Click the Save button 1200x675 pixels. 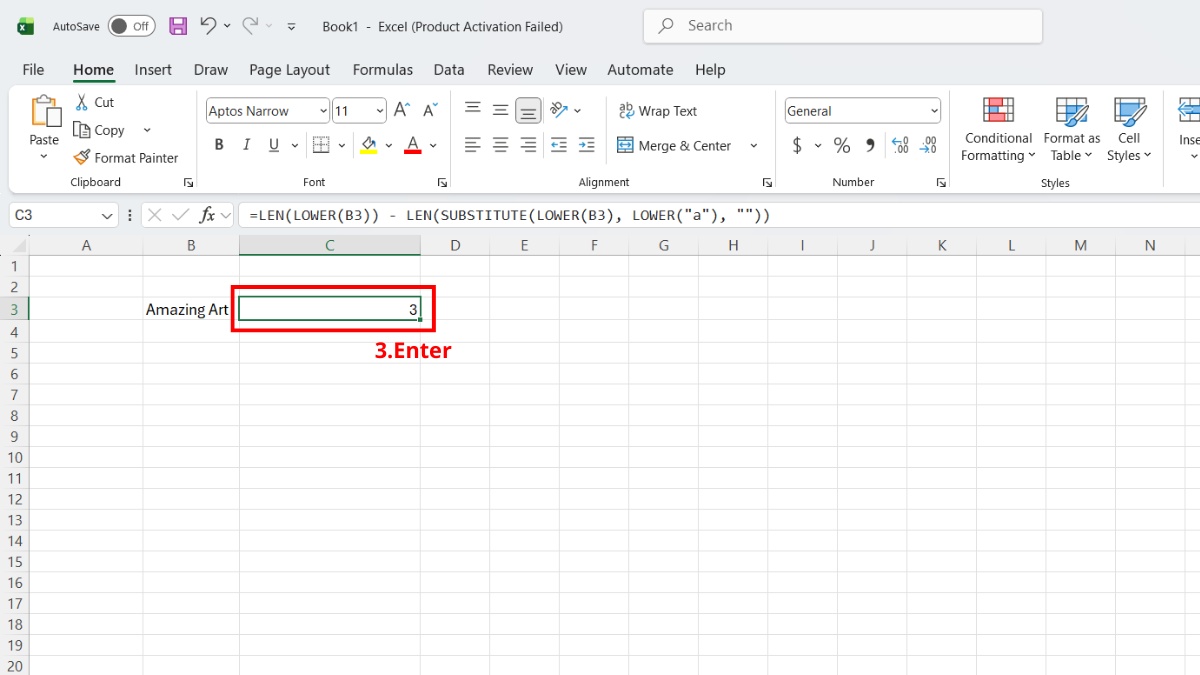(178, 26)
